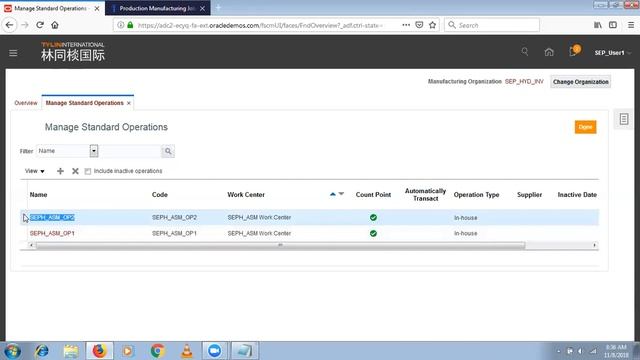
Task: Click the table scroll left arrow
Action: click(x=31, y=245)
